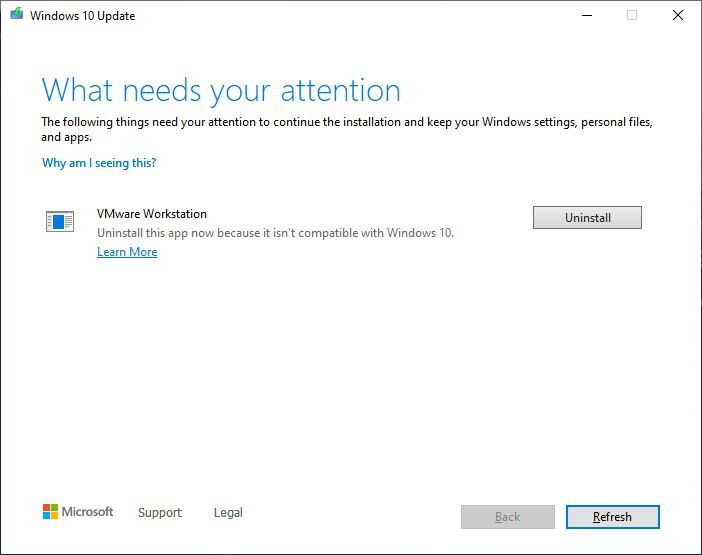Click the Microsoft logo

[x=78, y=512]
